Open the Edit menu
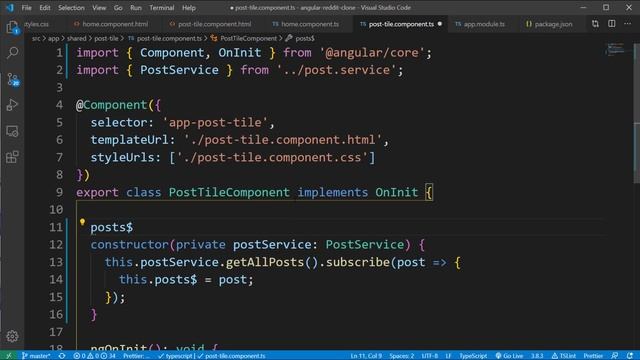Screen dimensions: 640x360 pos(45,8)
